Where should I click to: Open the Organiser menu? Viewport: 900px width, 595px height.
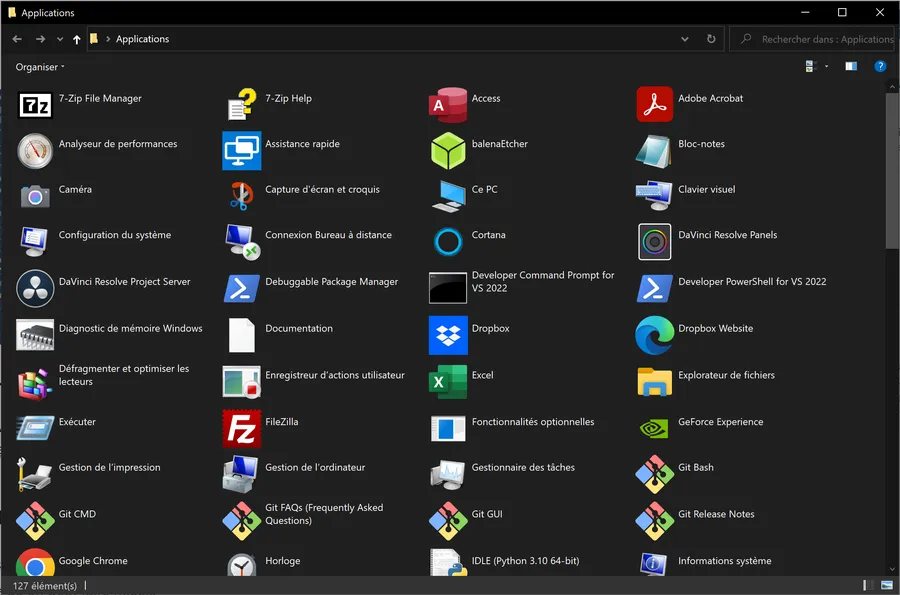click(40, 67)
